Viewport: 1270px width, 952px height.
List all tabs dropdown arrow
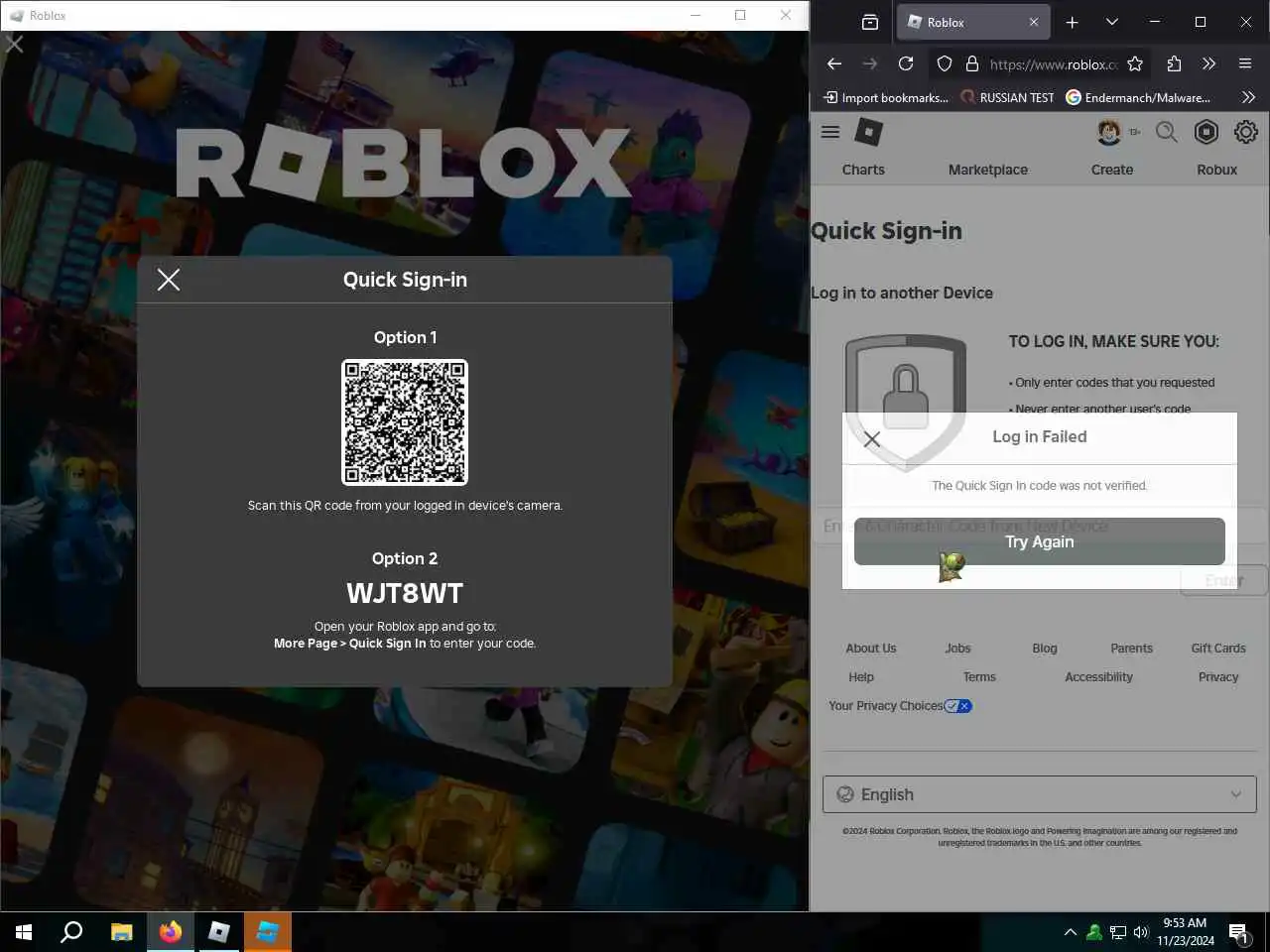[x=1112, y=22]
